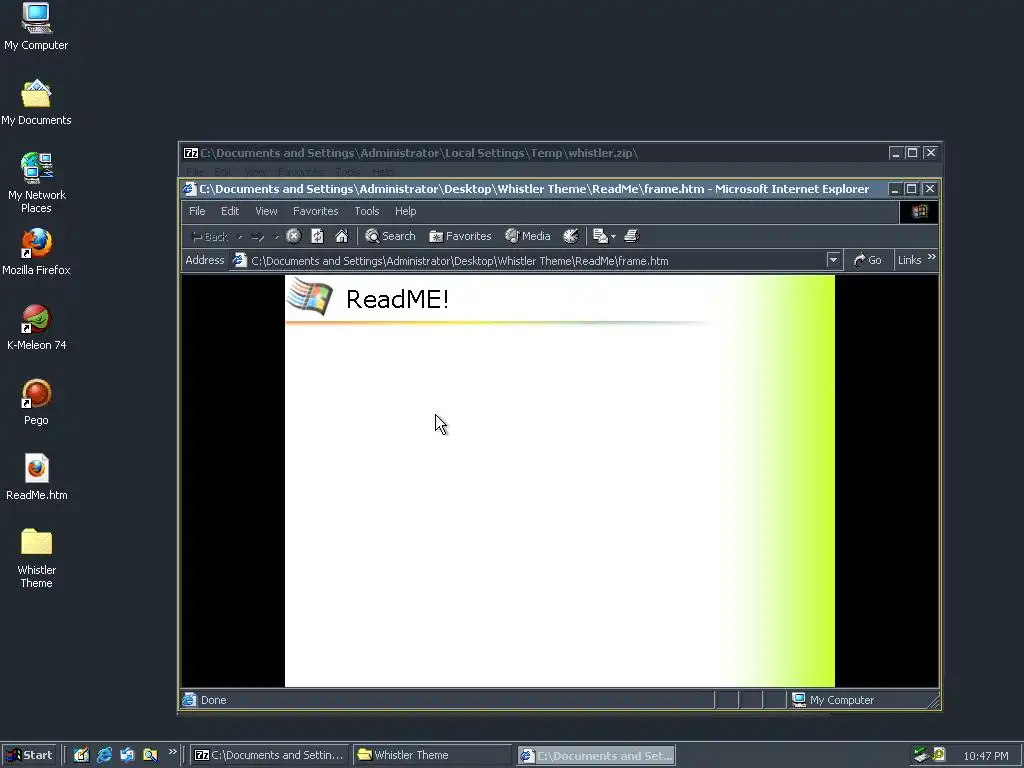The image size is (1024, 768).
Task: Click the folder search Quick Launch icon
Action: (x=150, y=755)
